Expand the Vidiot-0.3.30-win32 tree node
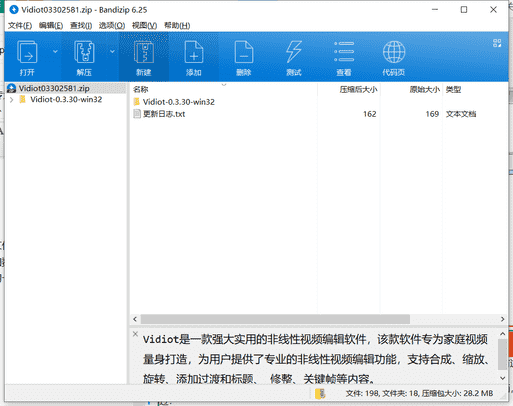The width and height of the screenshot is (513, 406). click(12, 100)
